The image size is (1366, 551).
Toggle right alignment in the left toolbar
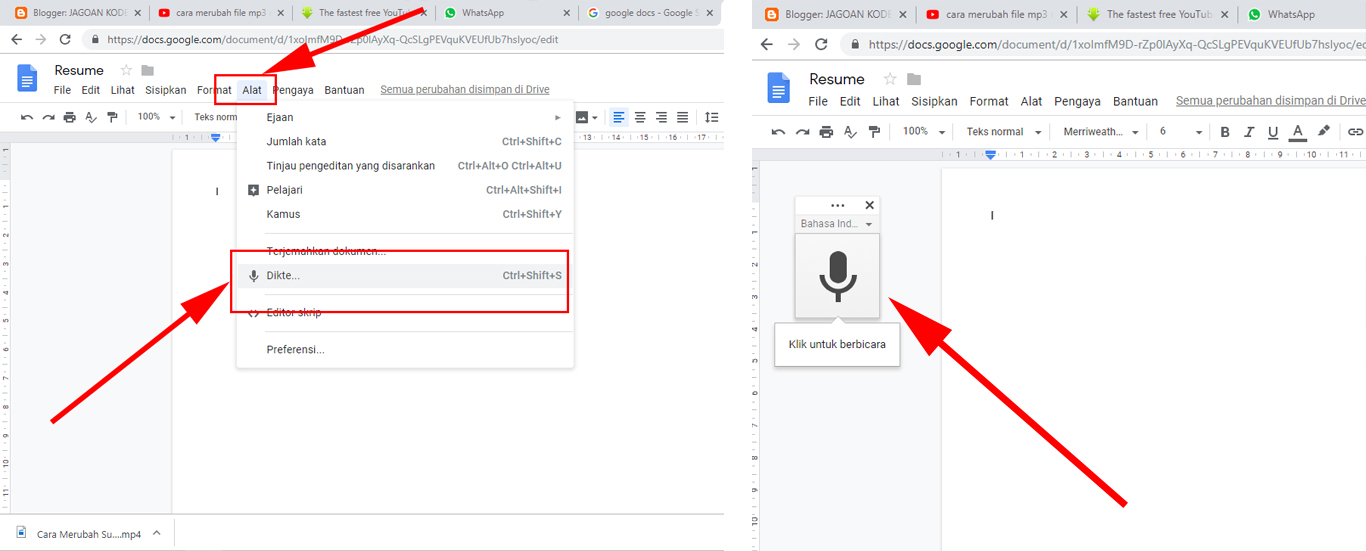click(x=661, y=117)
